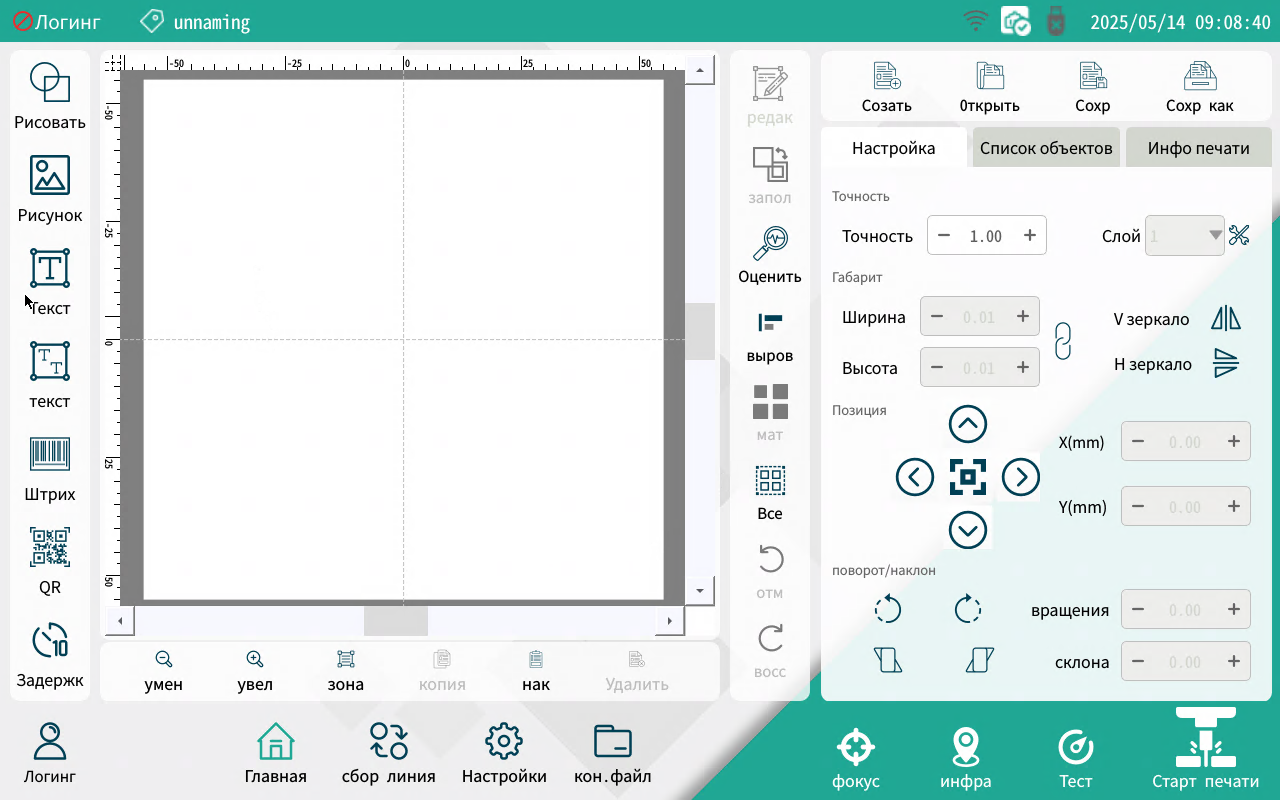Screen dimensions: 1280x800
Task: Click the Сохр как save-as button
Action: 1199,86
